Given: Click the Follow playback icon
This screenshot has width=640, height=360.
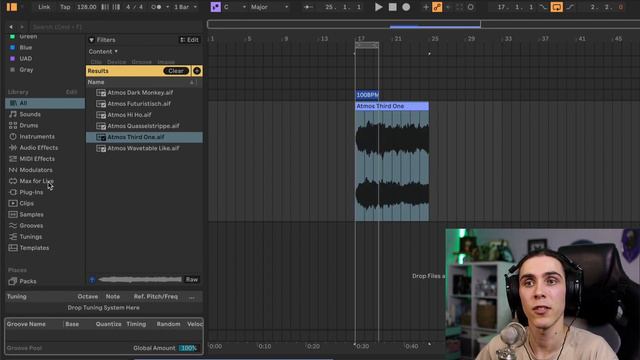Looking at the screenshot, I should [x=308, y=7].
